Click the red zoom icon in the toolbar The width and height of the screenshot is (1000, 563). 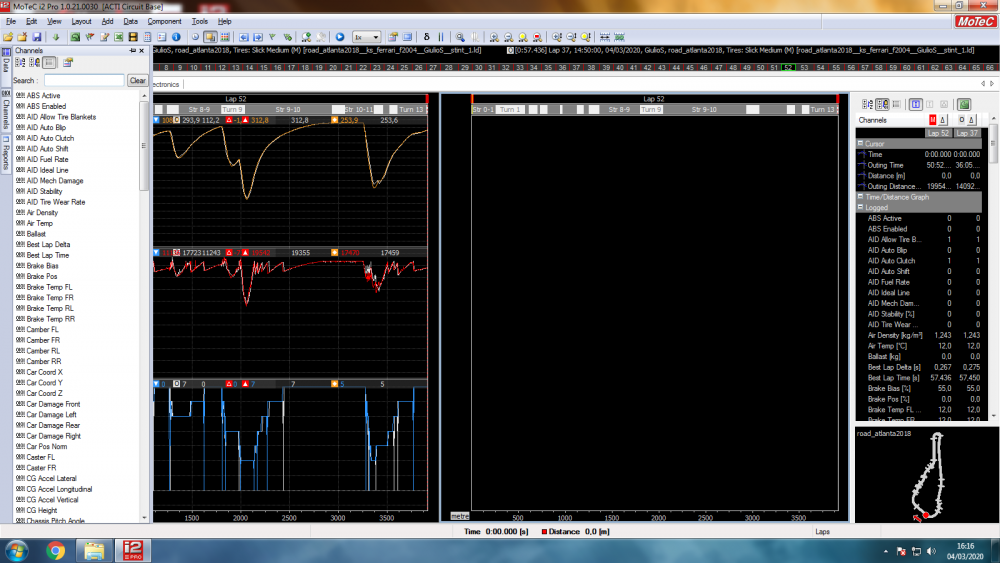(537, 37)
